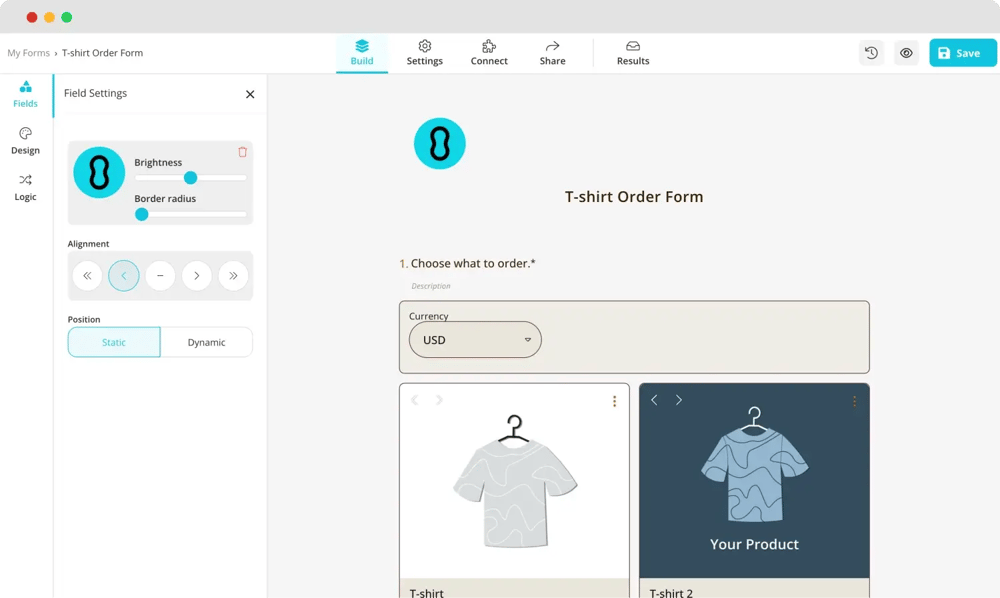Viewport: 1000px width, 598px height.
Task: Click the Fields icon in the sidebar
Action: (x=25, y=94)
